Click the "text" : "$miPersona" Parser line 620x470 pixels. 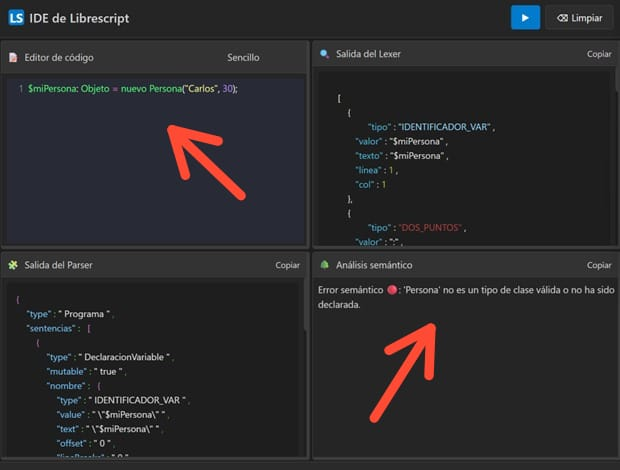click(110, 429)
